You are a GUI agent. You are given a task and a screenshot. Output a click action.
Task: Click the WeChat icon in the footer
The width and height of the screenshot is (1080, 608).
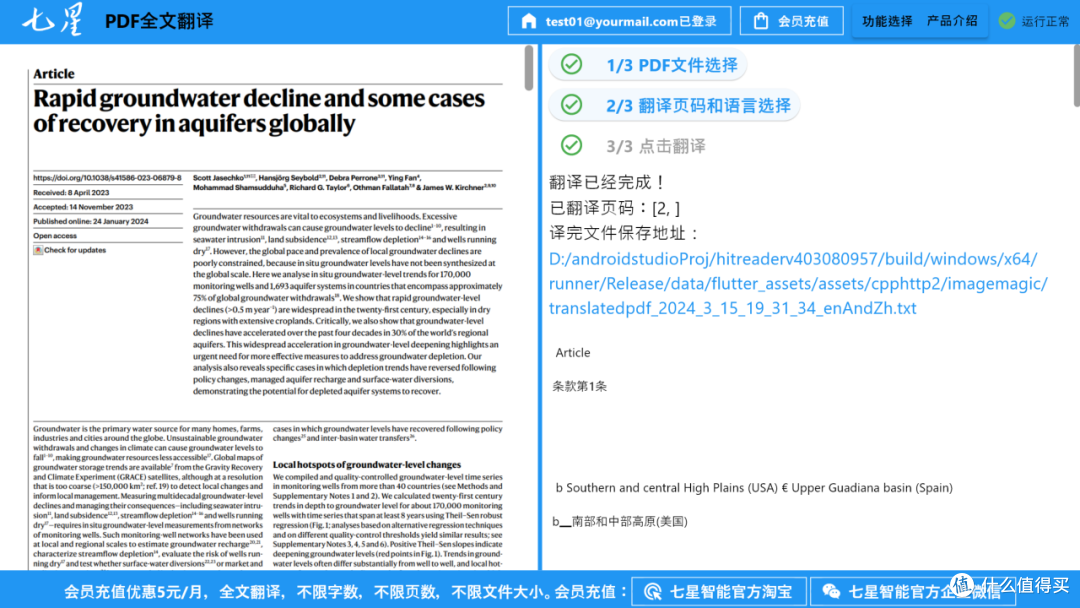831,591
